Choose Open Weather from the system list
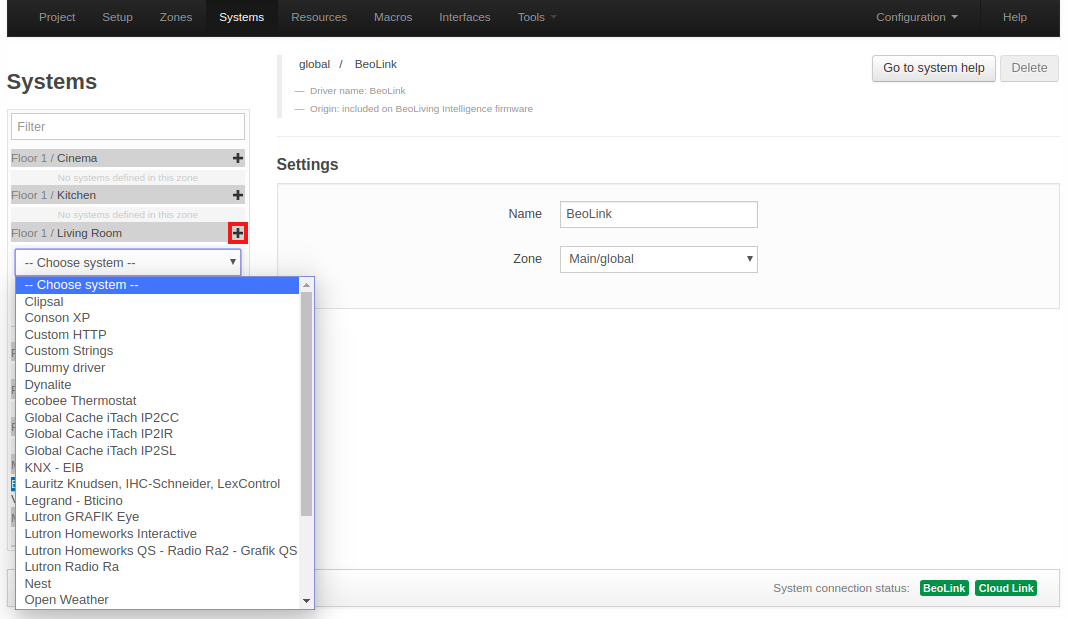The image size is (1068, 619). coord(157,600)
